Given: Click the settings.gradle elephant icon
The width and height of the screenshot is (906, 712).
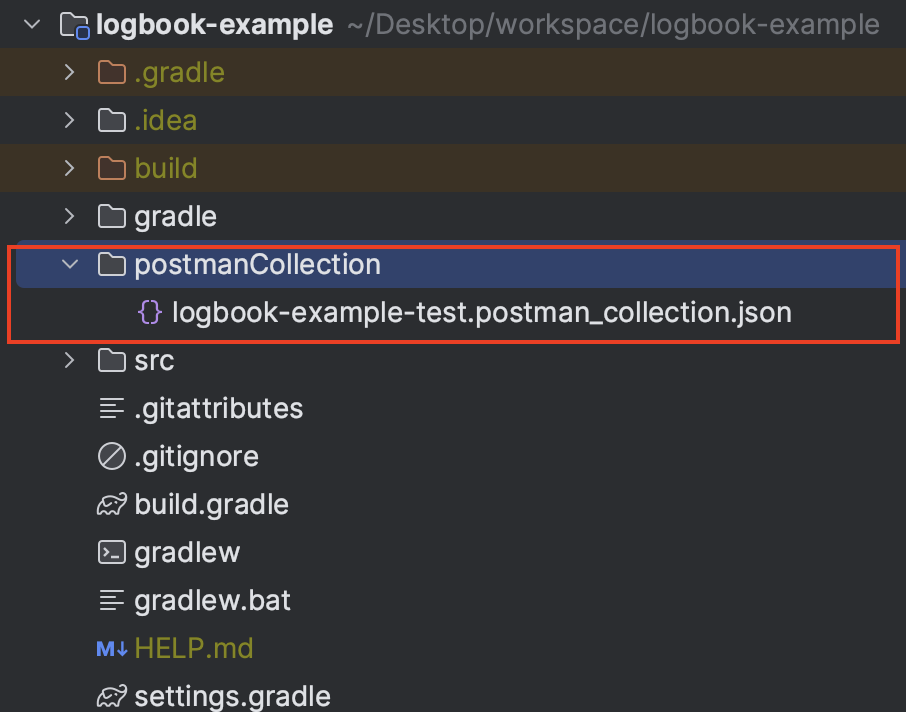Looking at the screenshot, I should [111, 696].
